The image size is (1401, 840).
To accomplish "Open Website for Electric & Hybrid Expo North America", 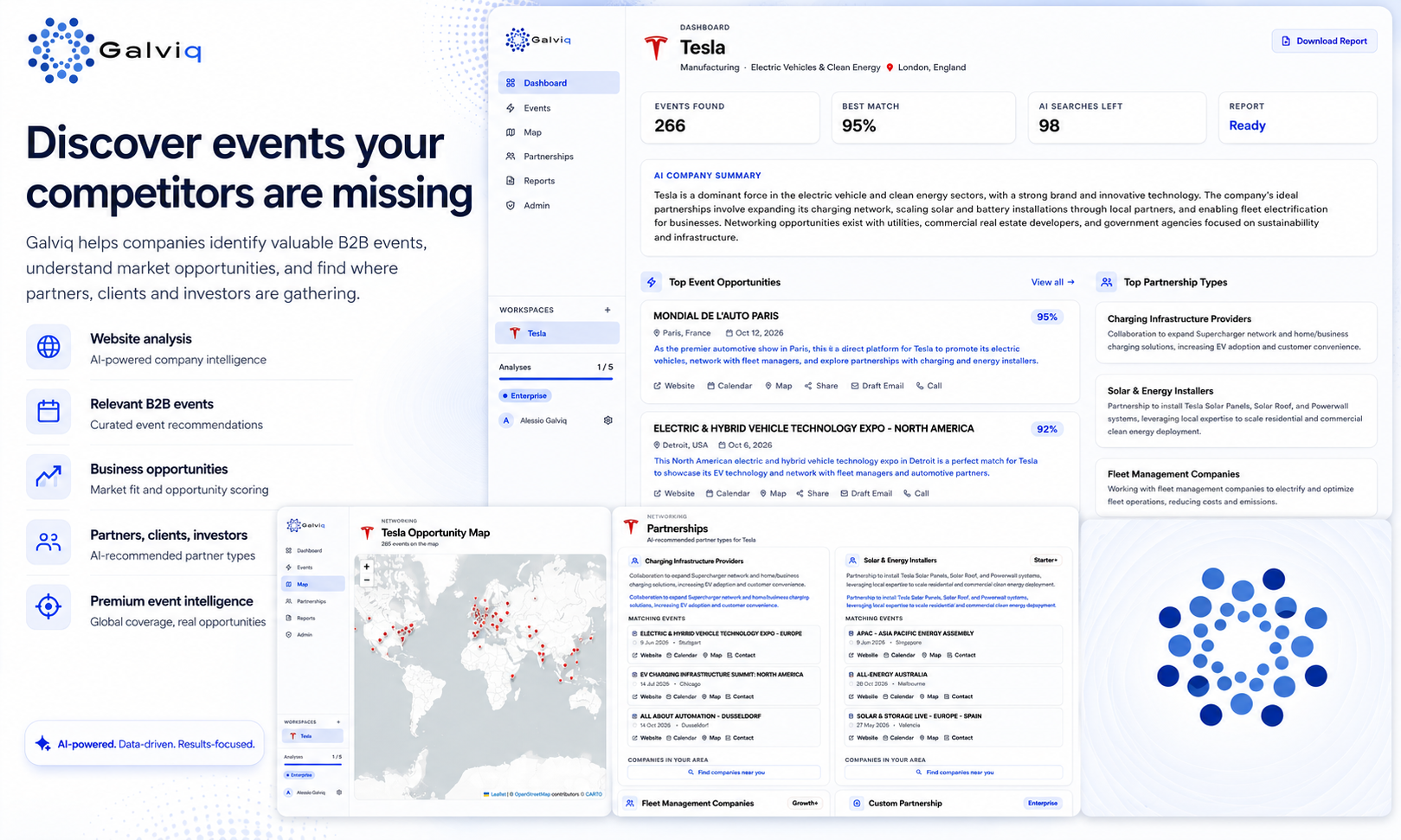I will point(674,493).
